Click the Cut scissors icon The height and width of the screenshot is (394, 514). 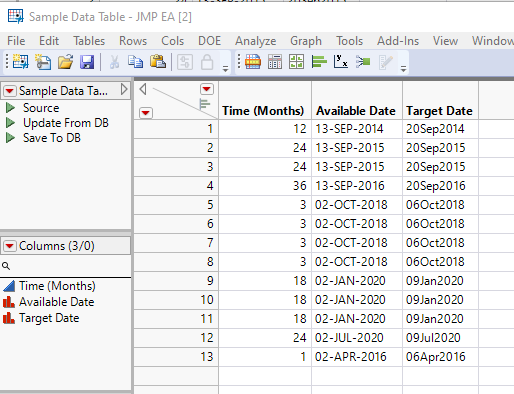114,62
